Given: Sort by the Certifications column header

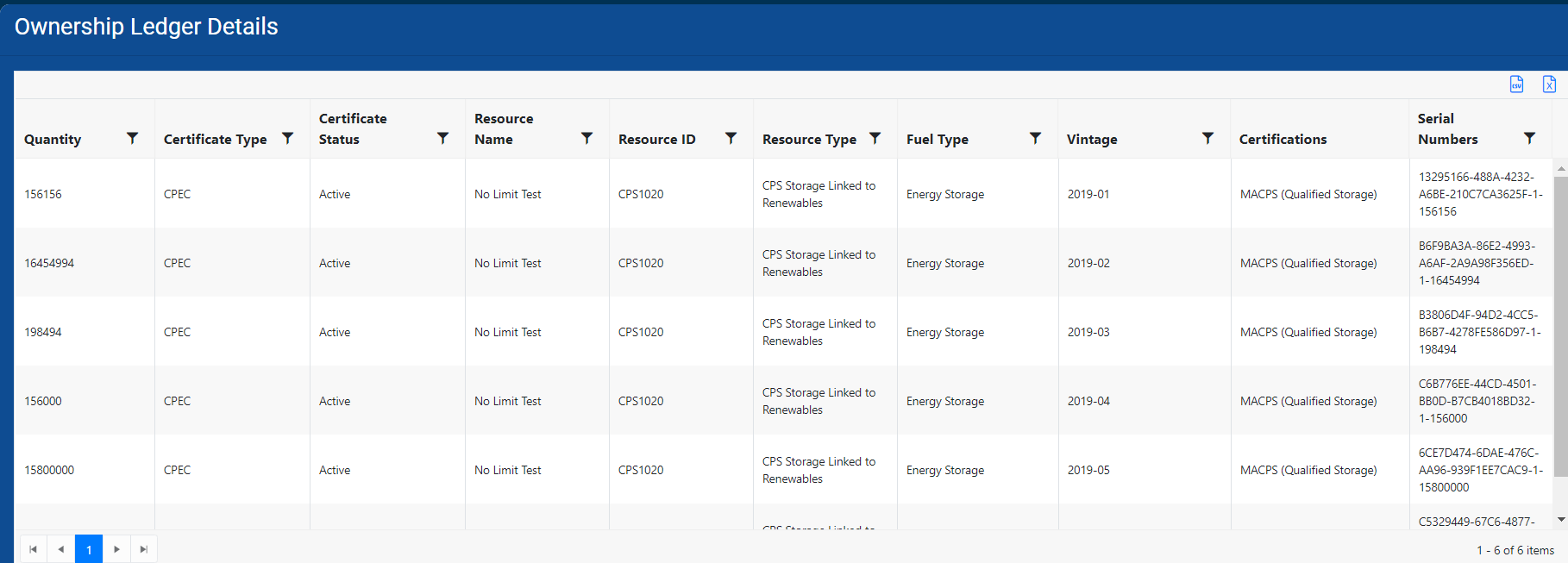Looking at the screenshot, I should click(1283, 139).
